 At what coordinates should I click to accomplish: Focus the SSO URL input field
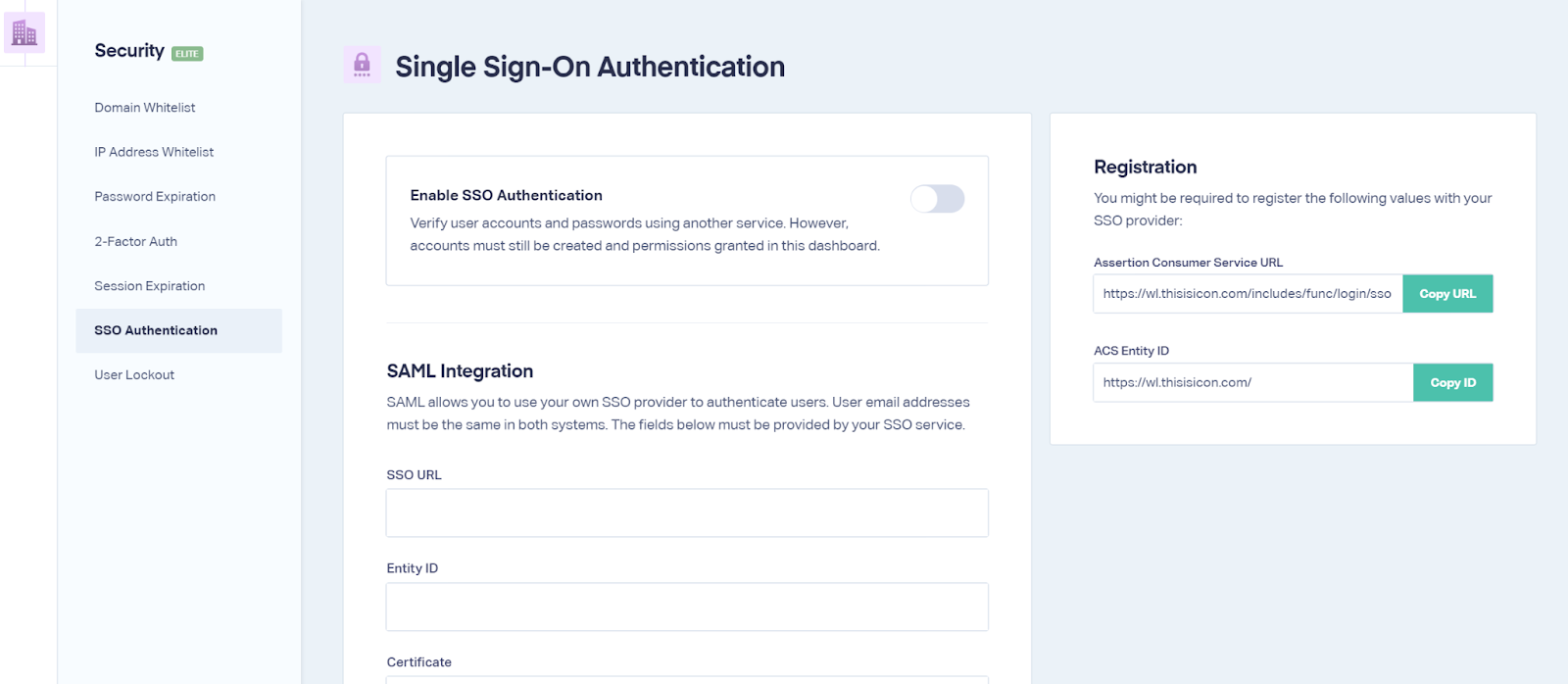coord(687,513)
